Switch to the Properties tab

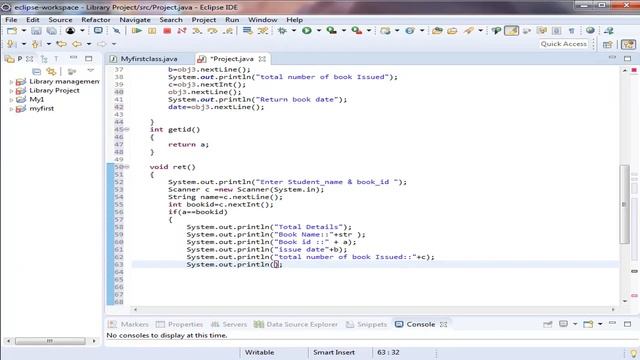tap(179, 324)
